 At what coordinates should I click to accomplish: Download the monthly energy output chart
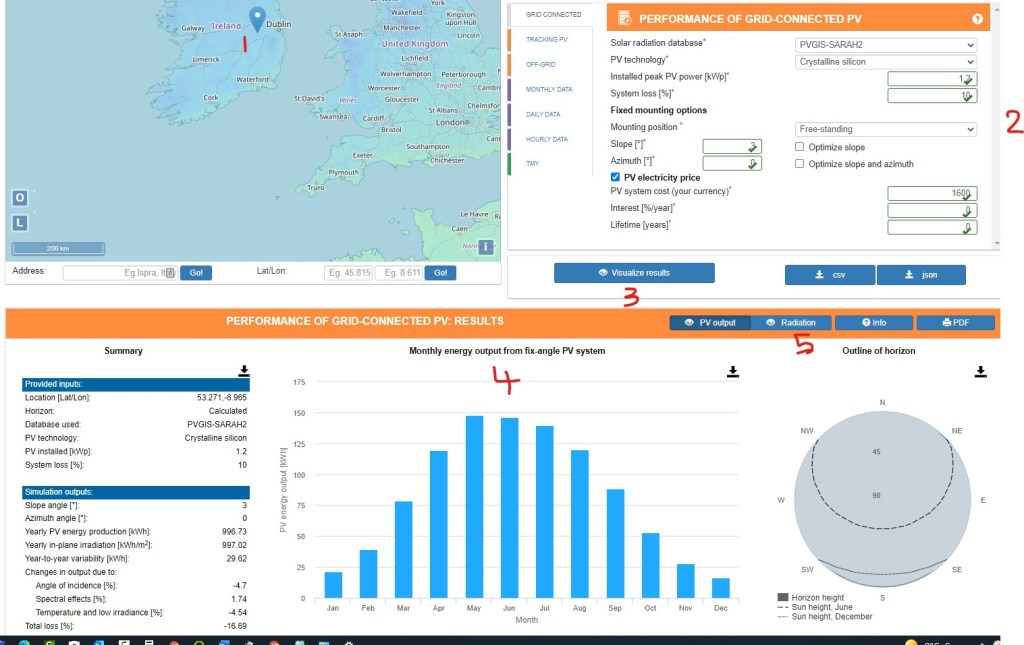tap(733, 371)
